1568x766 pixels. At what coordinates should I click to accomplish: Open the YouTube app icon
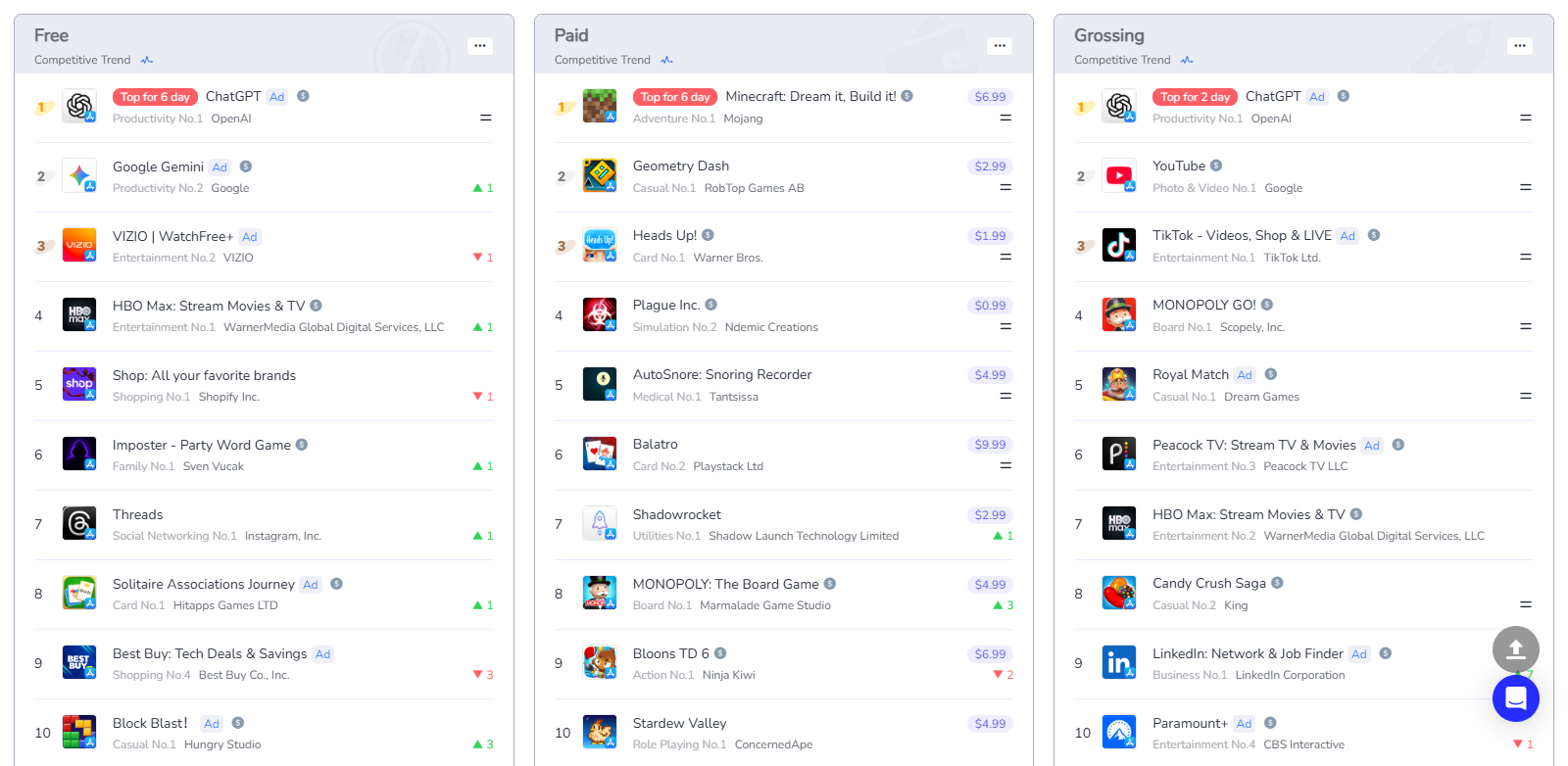tap(1119, 175)
